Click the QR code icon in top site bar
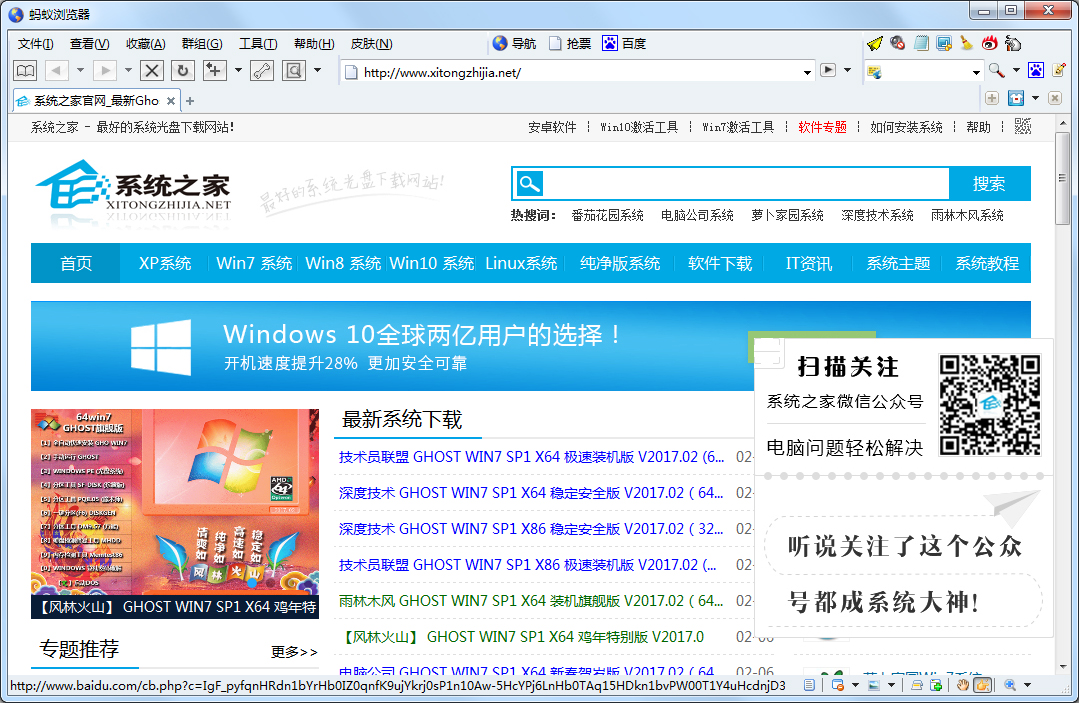This screenshot has height=703, width=1079. coord(1023,127)
